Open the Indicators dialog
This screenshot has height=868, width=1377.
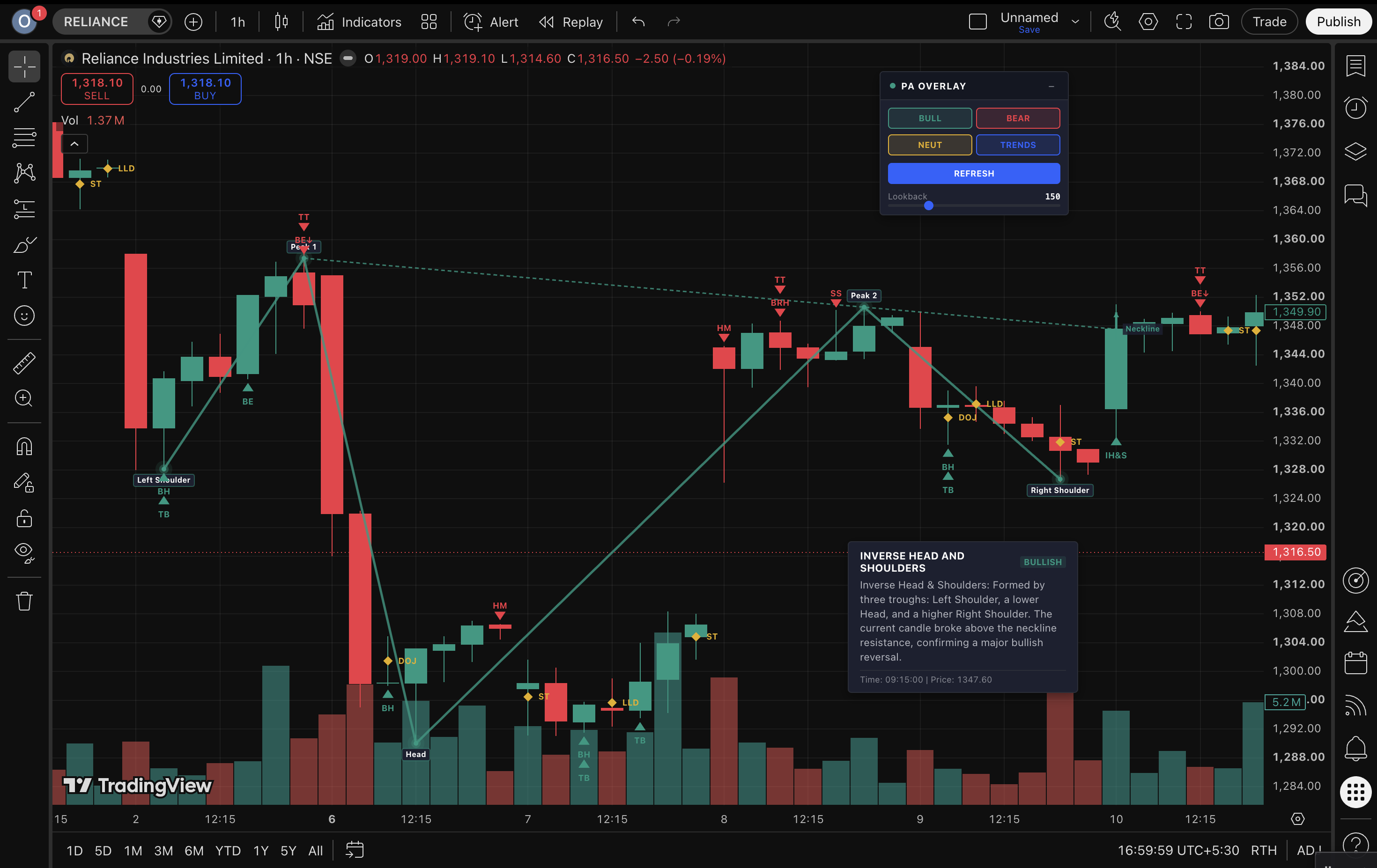point(360,22)
